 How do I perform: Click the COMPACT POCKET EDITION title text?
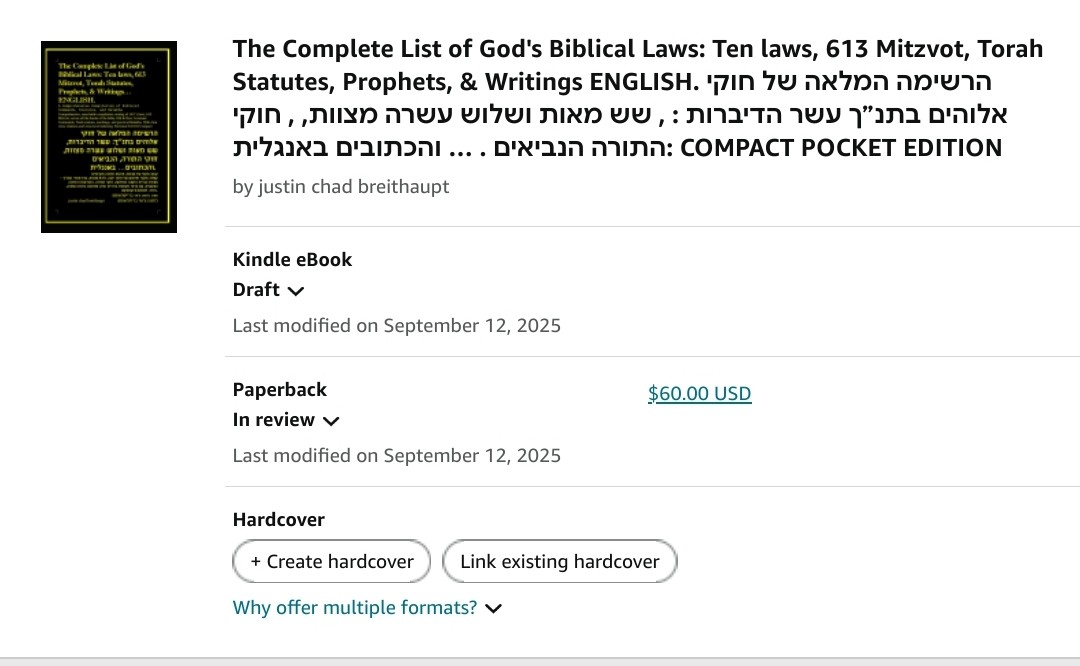pyautogui.click(x=841, y=148)
